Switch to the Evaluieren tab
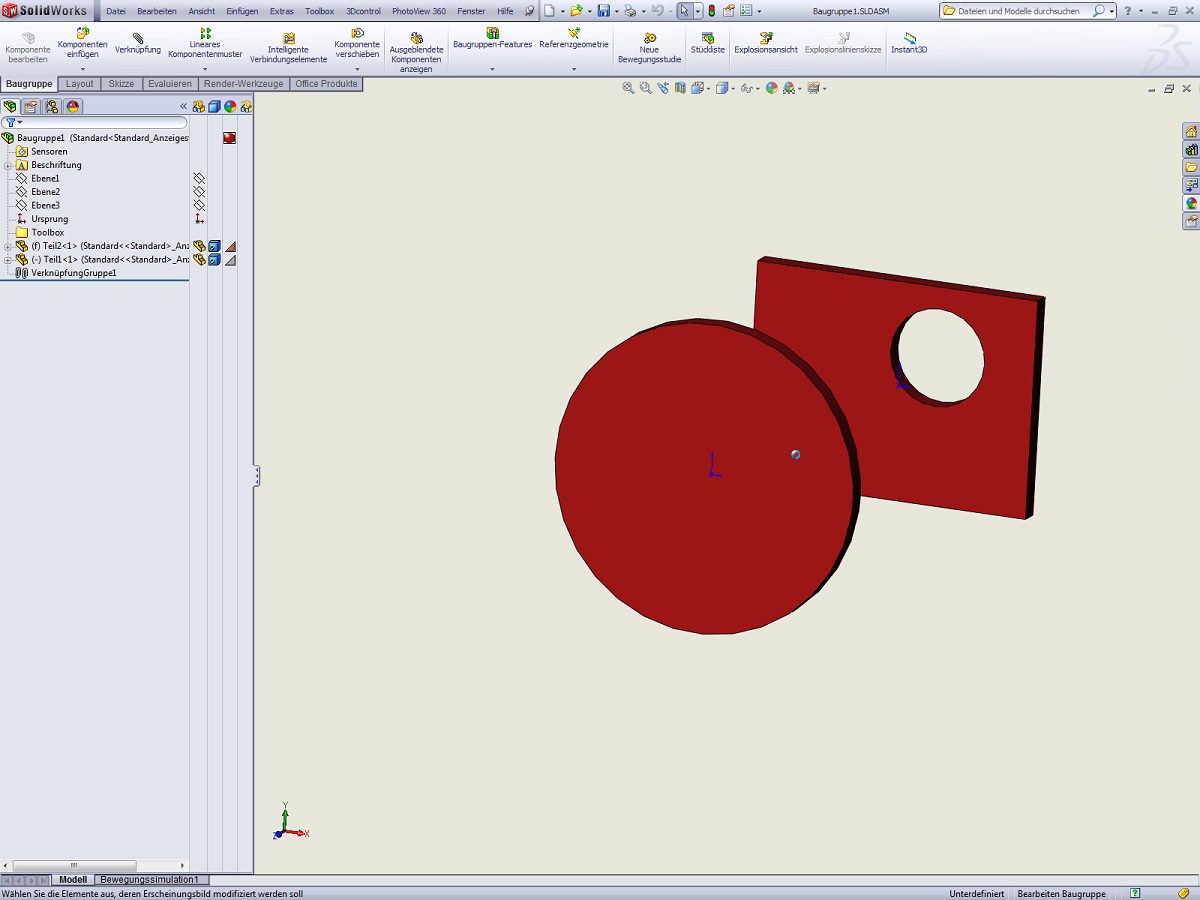This screenshot has height=900, width=1200. [170, 84]
